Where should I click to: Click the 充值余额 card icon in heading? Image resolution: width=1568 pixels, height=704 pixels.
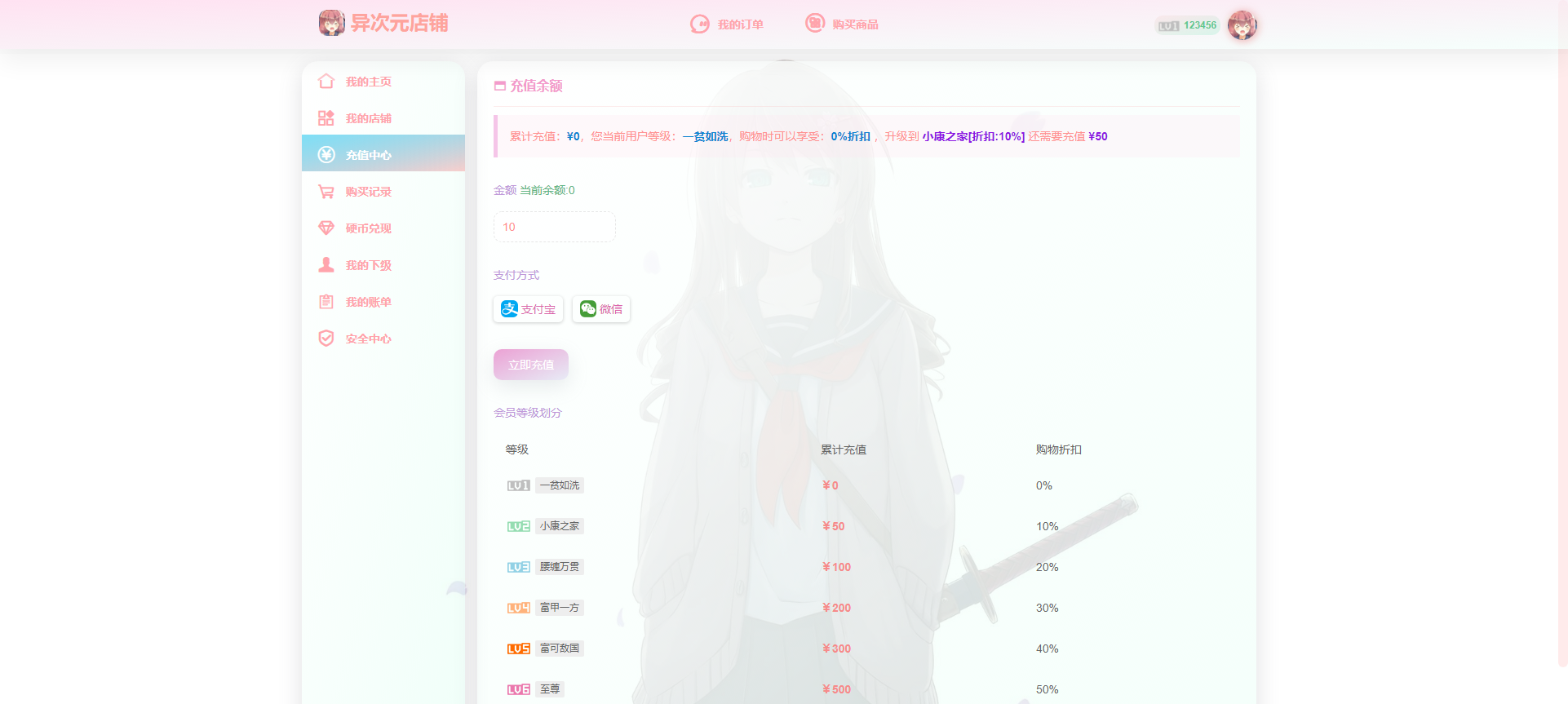click(500, 86)
